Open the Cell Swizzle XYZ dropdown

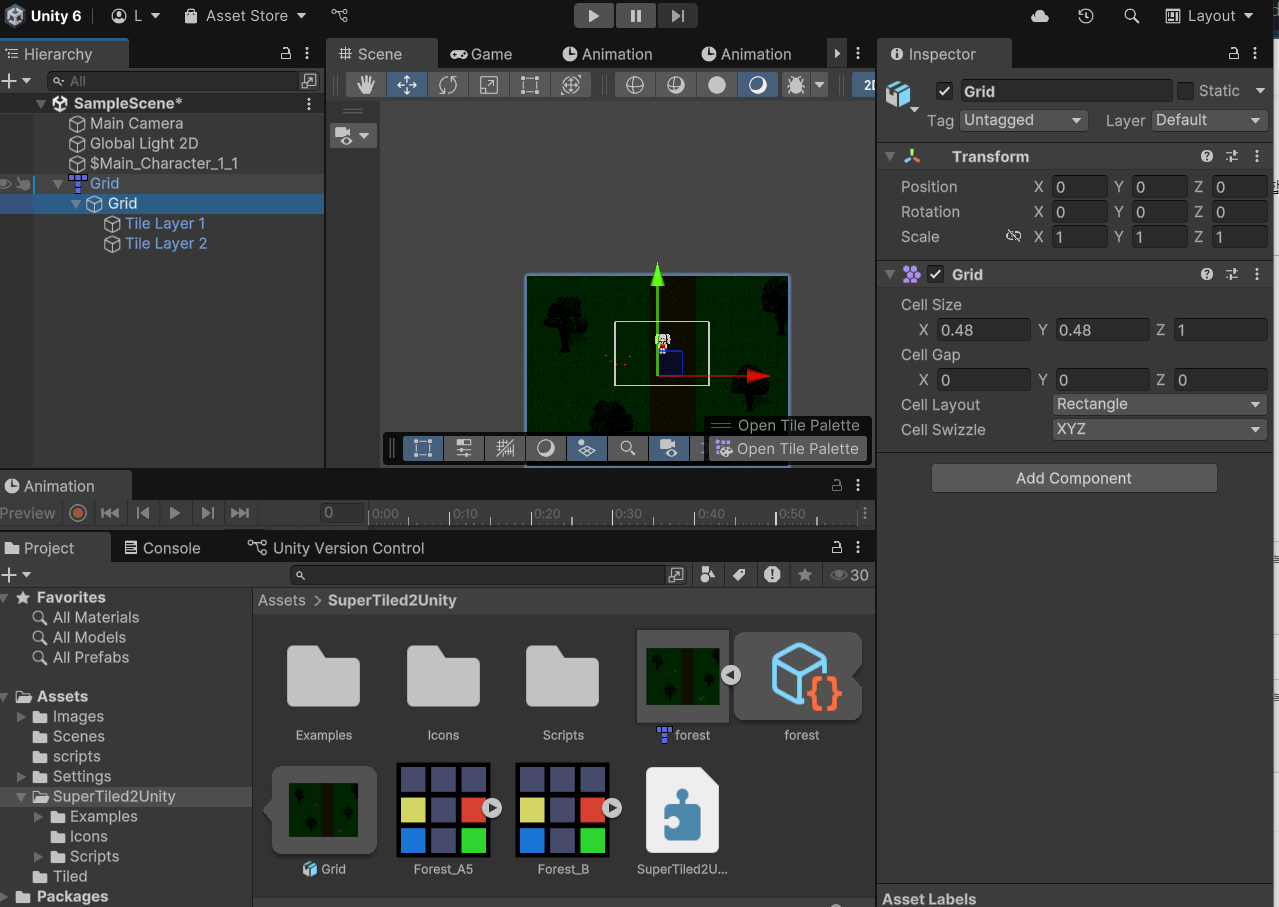(1160, 429)
